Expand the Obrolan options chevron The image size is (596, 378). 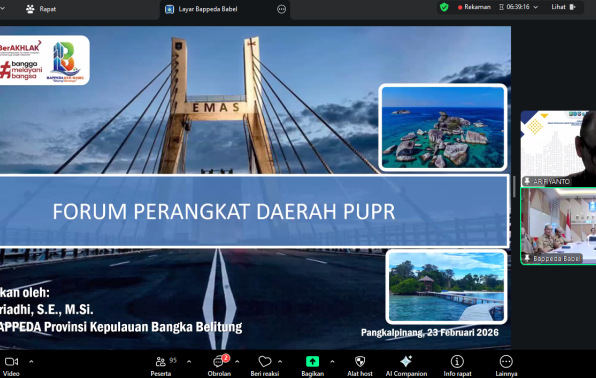click(237, 361)
